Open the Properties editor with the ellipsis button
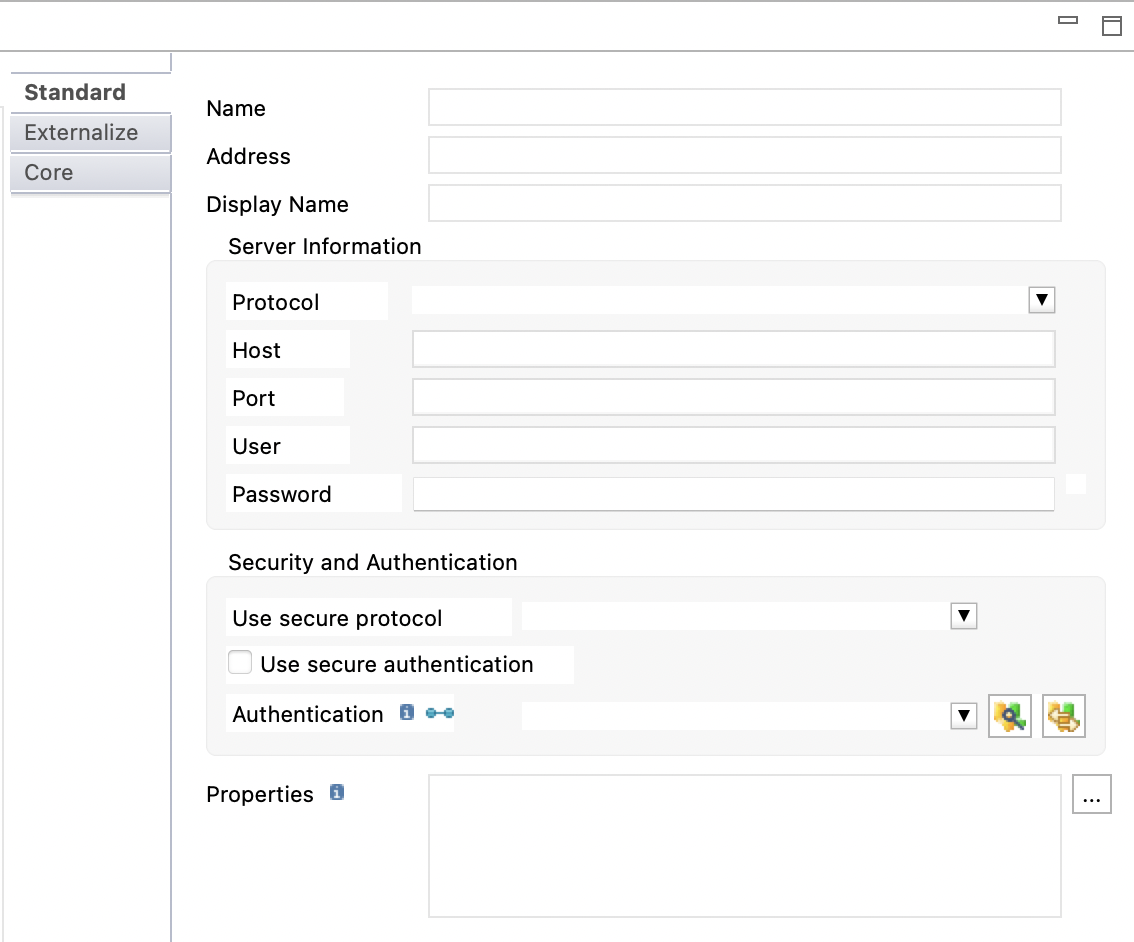The image size is (1134, 942). (x=1091, y=793)
